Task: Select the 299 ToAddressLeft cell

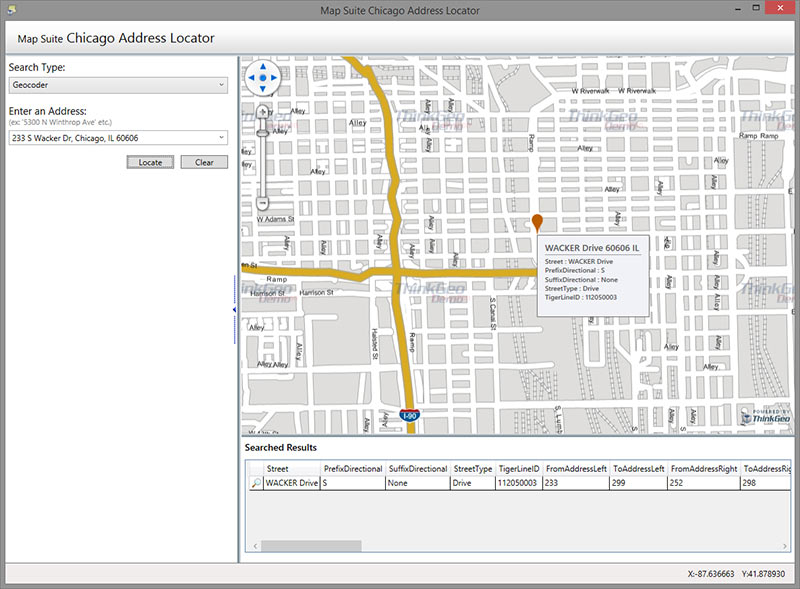Action: click(639, 483)
